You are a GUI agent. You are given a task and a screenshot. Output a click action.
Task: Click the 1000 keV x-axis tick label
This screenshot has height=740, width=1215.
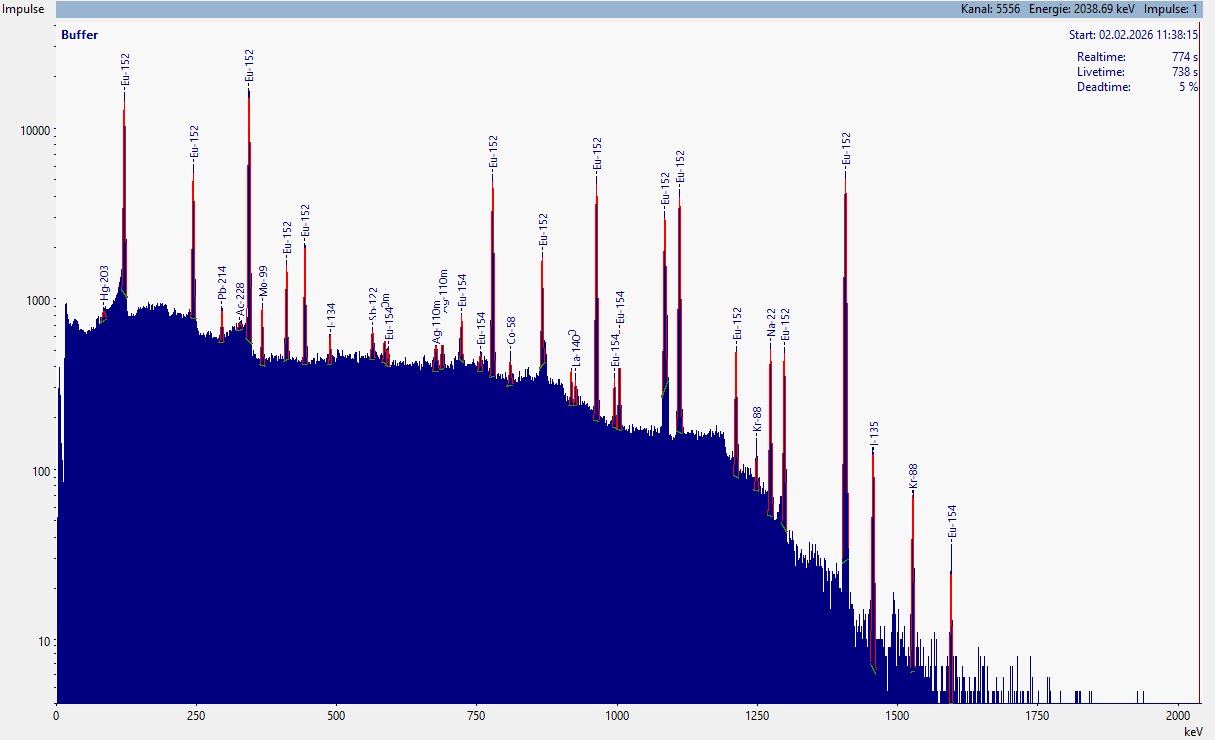point(617,716)
